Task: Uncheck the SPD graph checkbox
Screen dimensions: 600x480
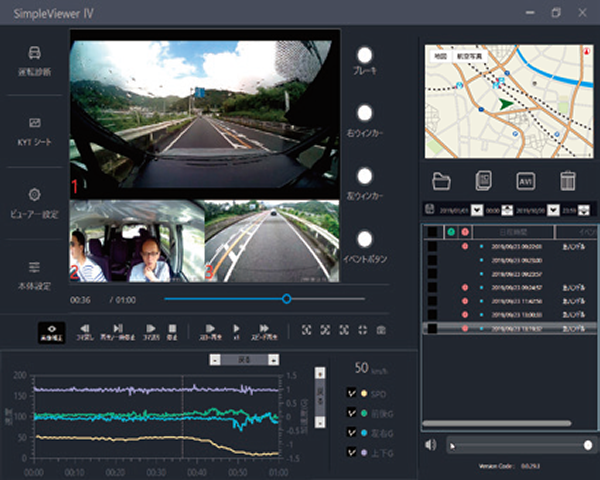Action: click(352, 393)
